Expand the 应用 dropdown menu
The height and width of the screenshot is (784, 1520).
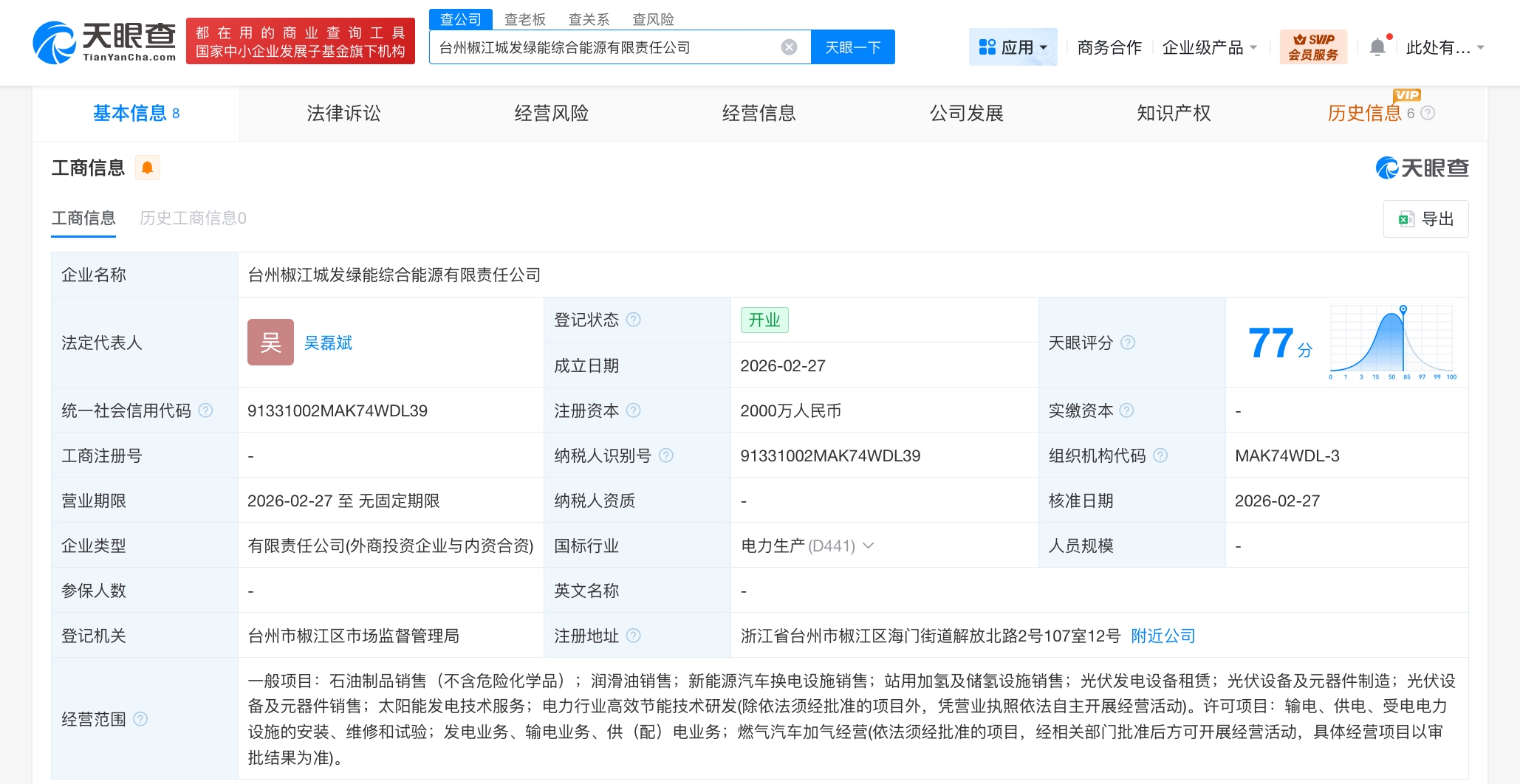pos(1013,47)
